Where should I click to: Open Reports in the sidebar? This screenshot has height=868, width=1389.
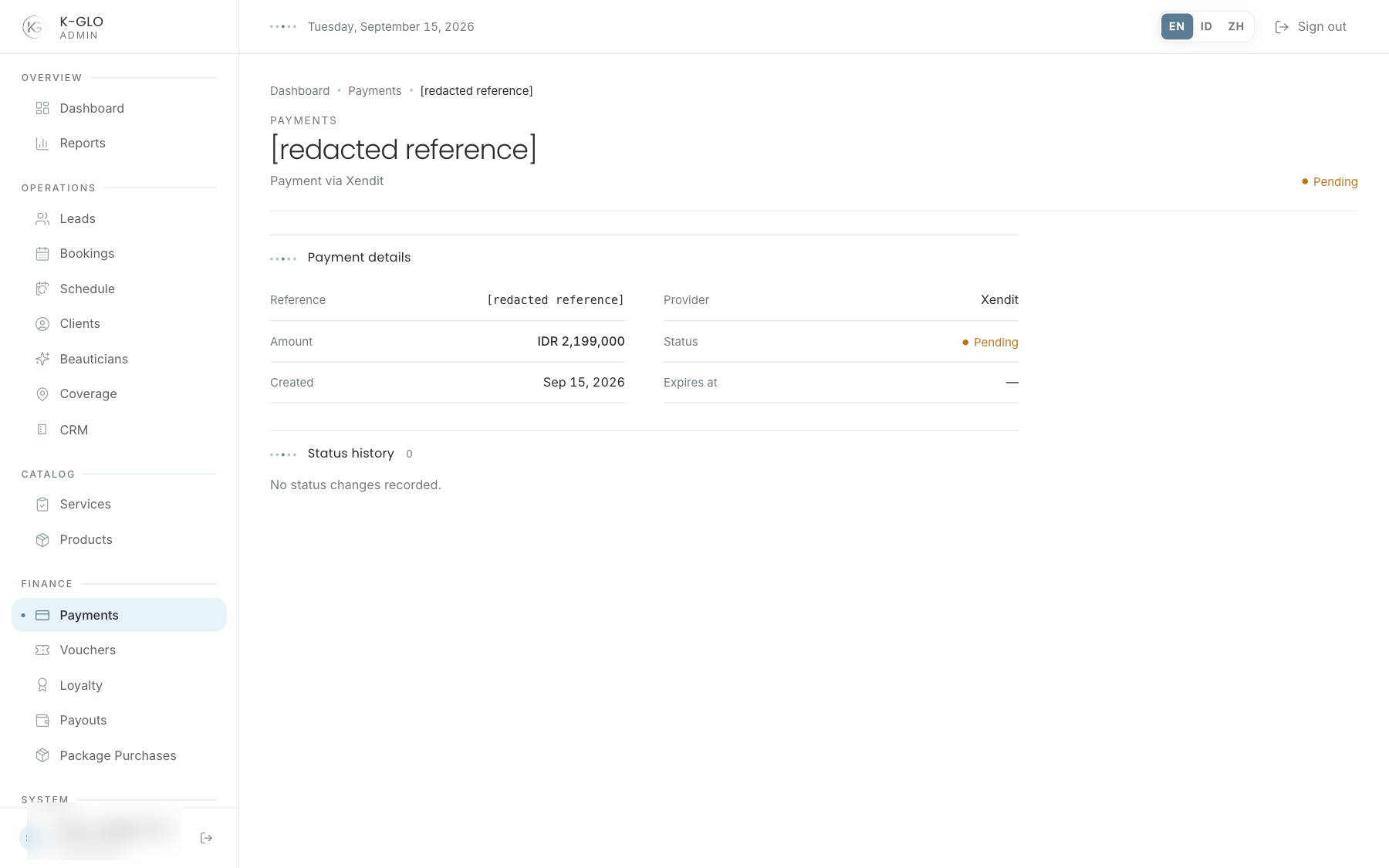(119, 144)
